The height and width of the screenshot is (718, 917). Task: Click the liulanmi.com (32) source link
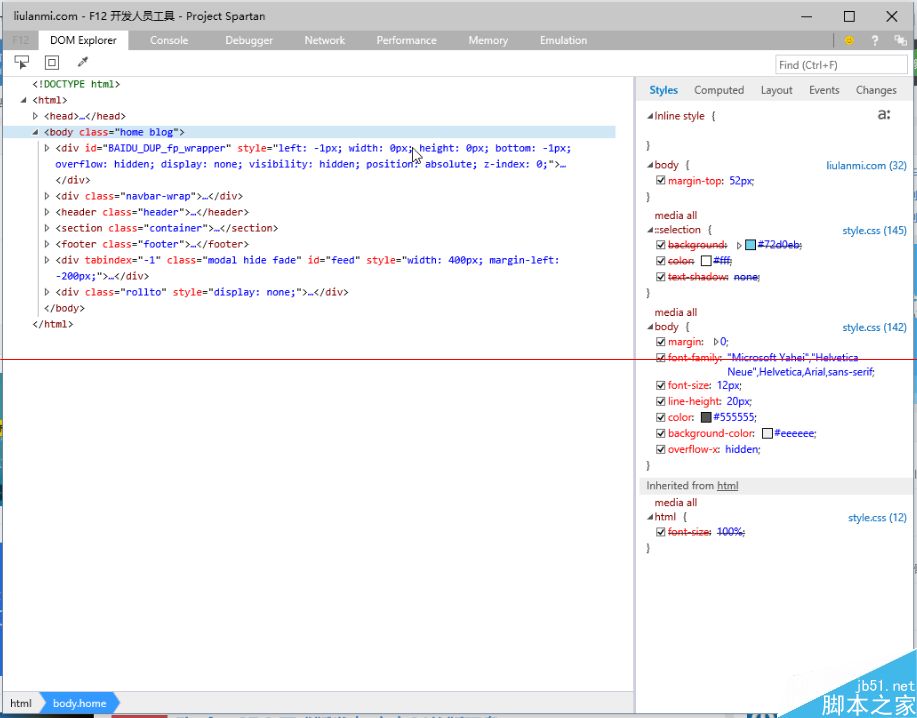pos(866,165)
